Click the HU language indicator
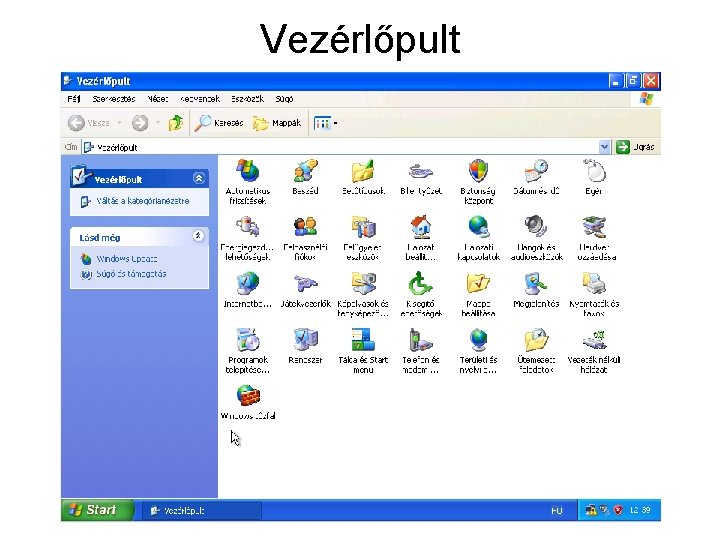720x540 pixels. (x=557, y=511)
